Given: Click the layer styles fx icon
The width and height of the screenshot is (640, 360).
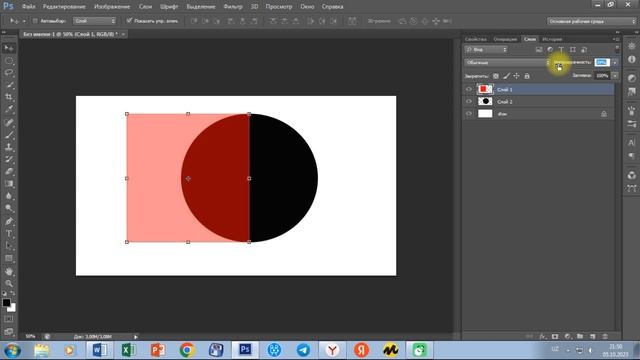Looking at the screenshot, I should click(x=542, y=336).
